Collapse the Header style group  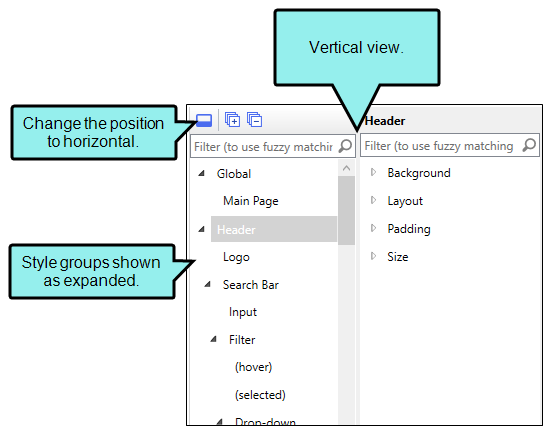tap(202, 229)
